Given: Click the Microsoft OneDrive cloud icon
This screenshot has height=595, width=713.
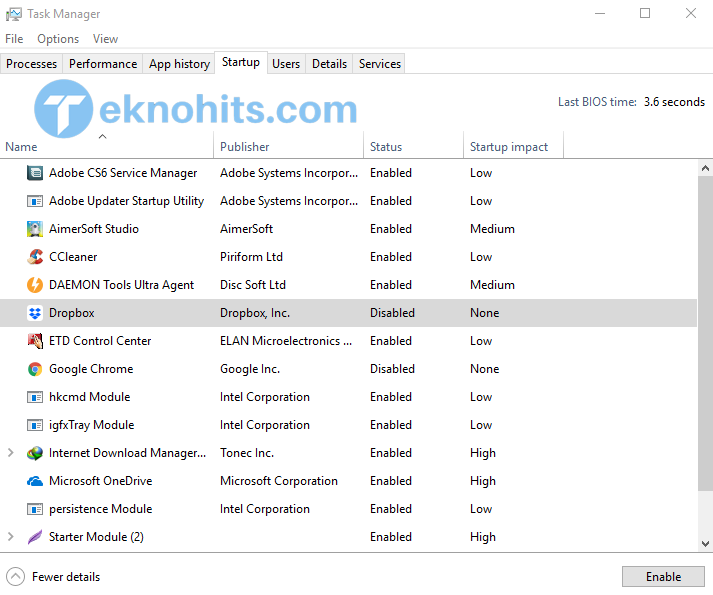Looking at the screenshot, I should (35, 481).
